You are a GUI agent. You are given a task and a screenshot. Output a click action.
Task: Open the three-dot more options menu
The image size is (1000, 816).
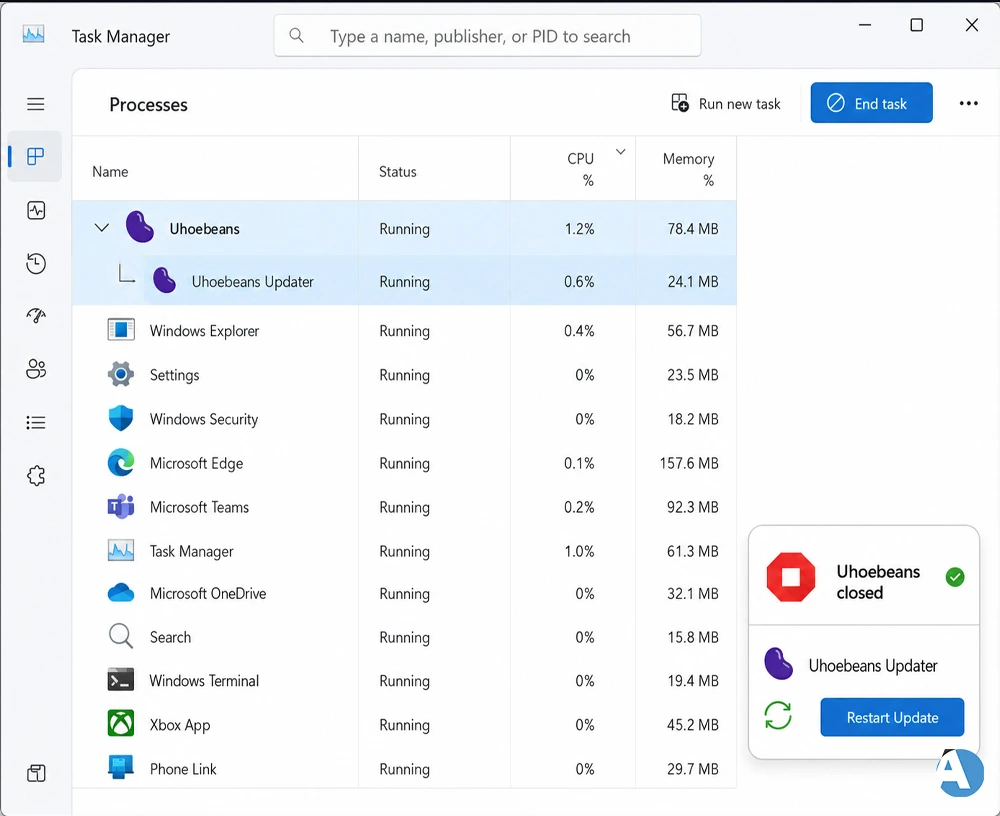click(968, 103)
